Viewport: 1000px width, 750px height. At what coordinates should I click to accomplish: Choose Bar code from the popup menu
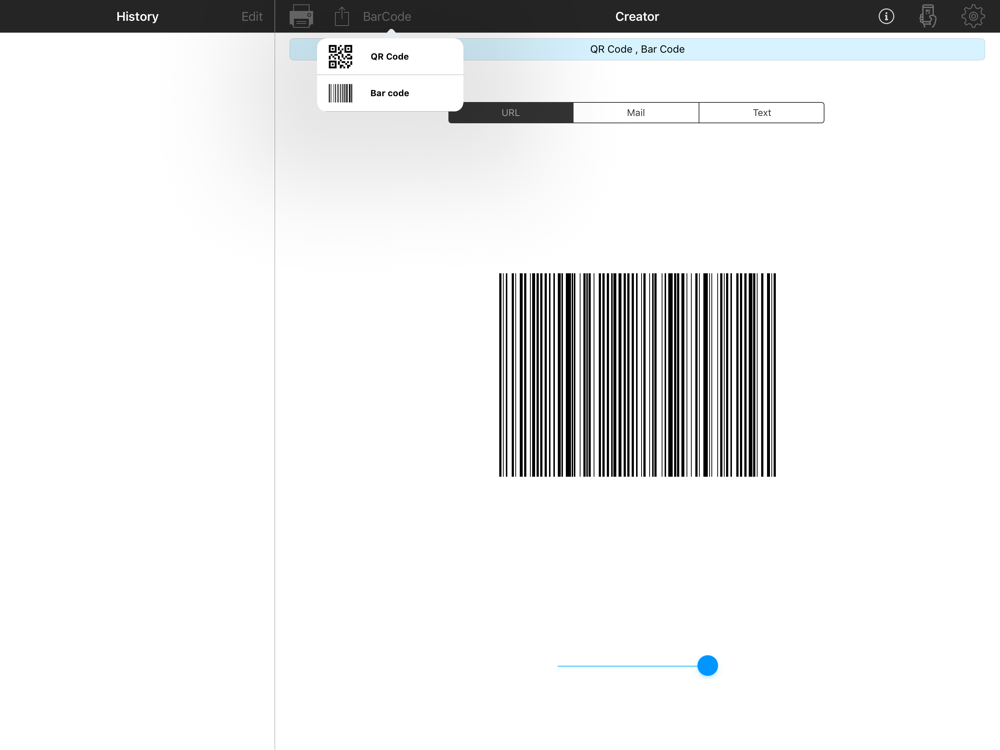pos(390,93)
